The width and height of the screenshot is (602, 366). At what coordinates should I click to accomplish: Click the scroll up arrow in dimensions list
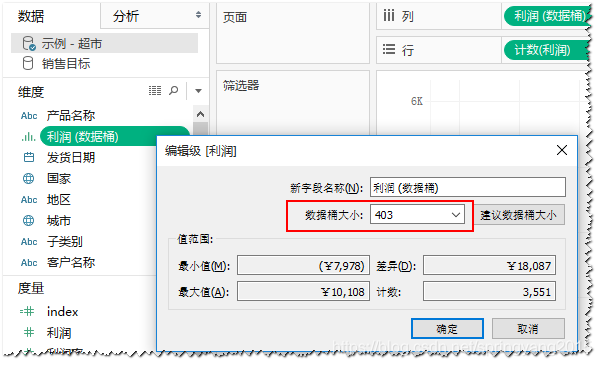click(x=200, y=114)
